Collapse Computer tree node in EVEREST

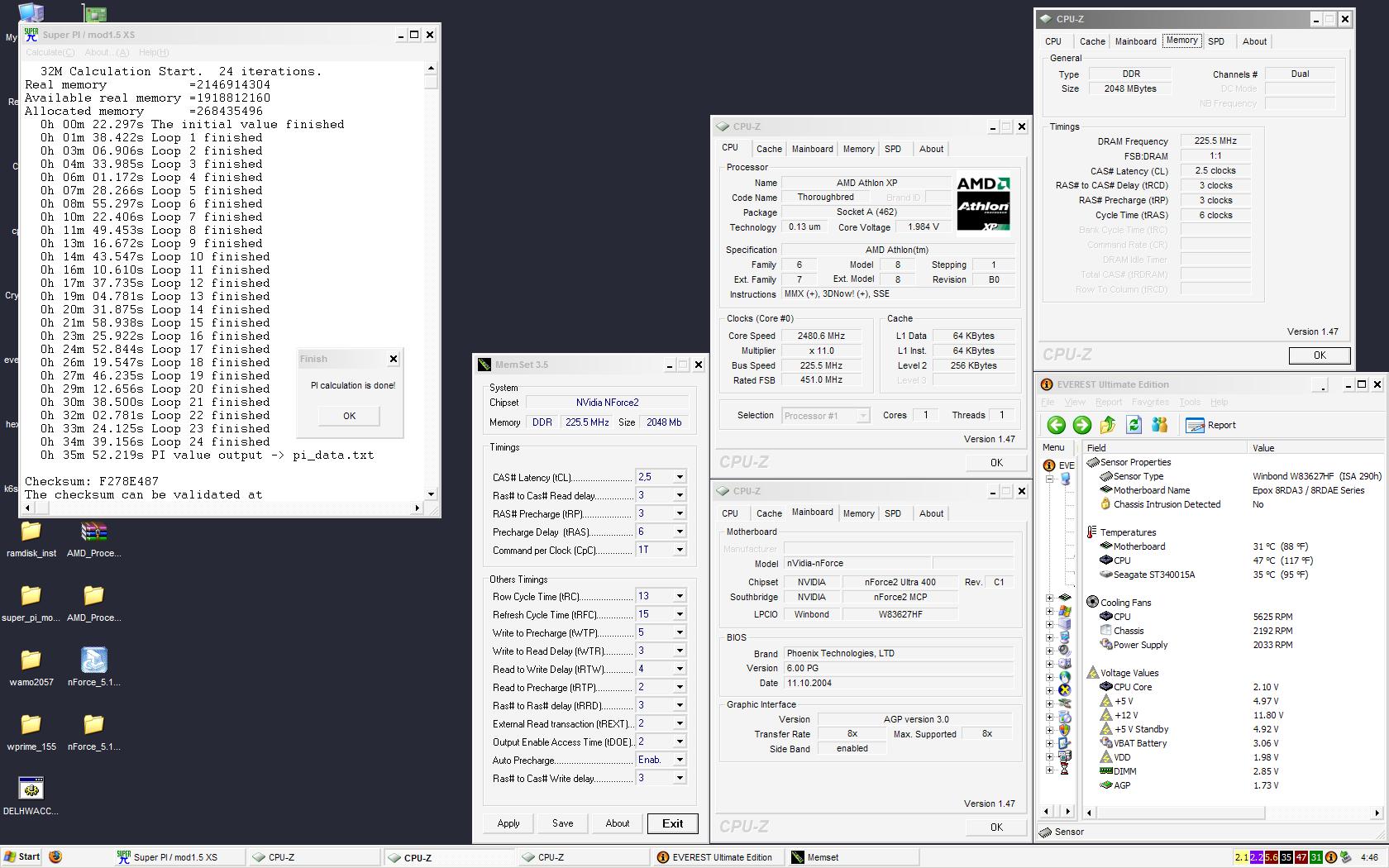click(x=1049, y=479)
